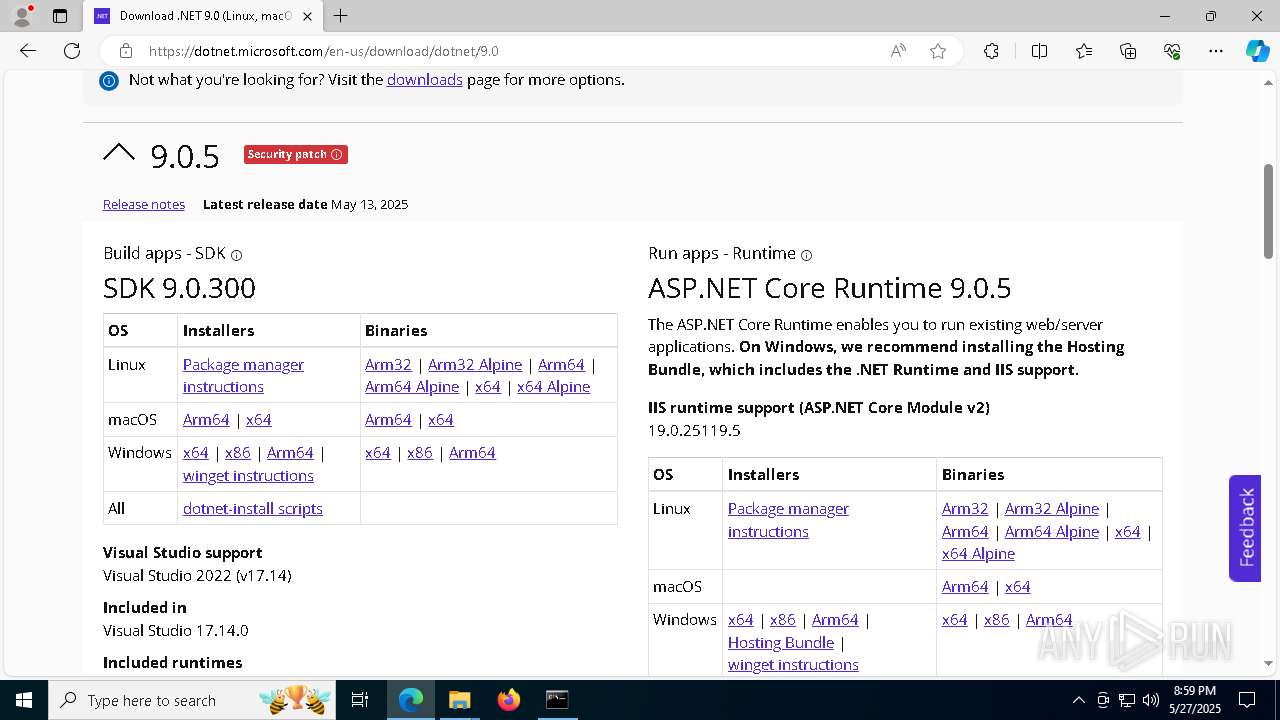Screen dimensions: 1280x720
Task: Show hidden system tray icons
Action: pyautogui.click(x=1078, y=700)
